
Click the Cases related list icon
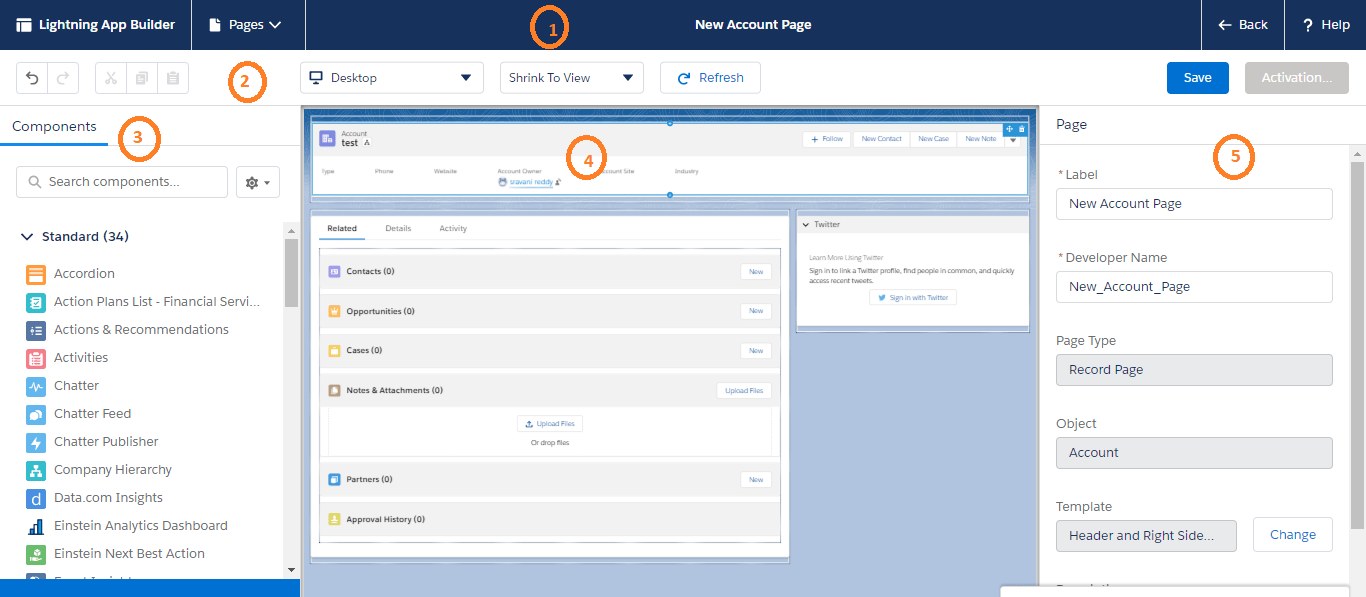(x=335, y=351)
